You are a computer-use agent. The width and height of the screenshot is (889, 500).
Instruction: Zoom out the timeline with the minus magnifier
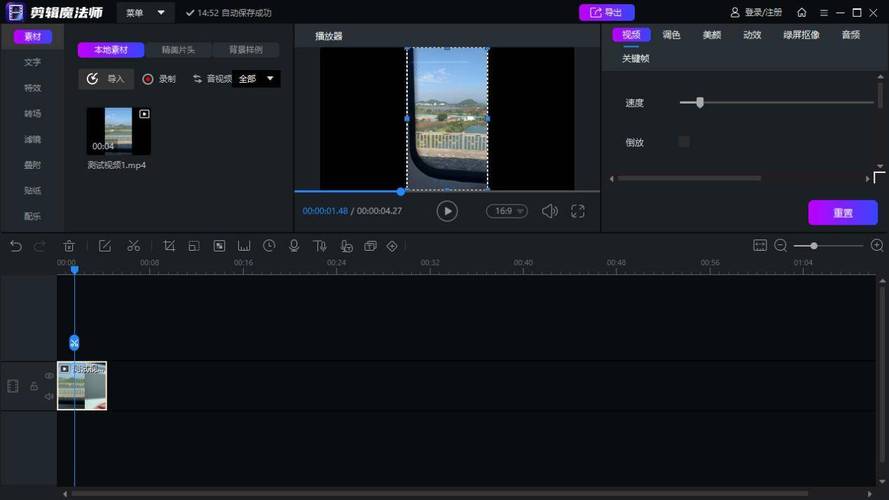(x=781, y=245)
